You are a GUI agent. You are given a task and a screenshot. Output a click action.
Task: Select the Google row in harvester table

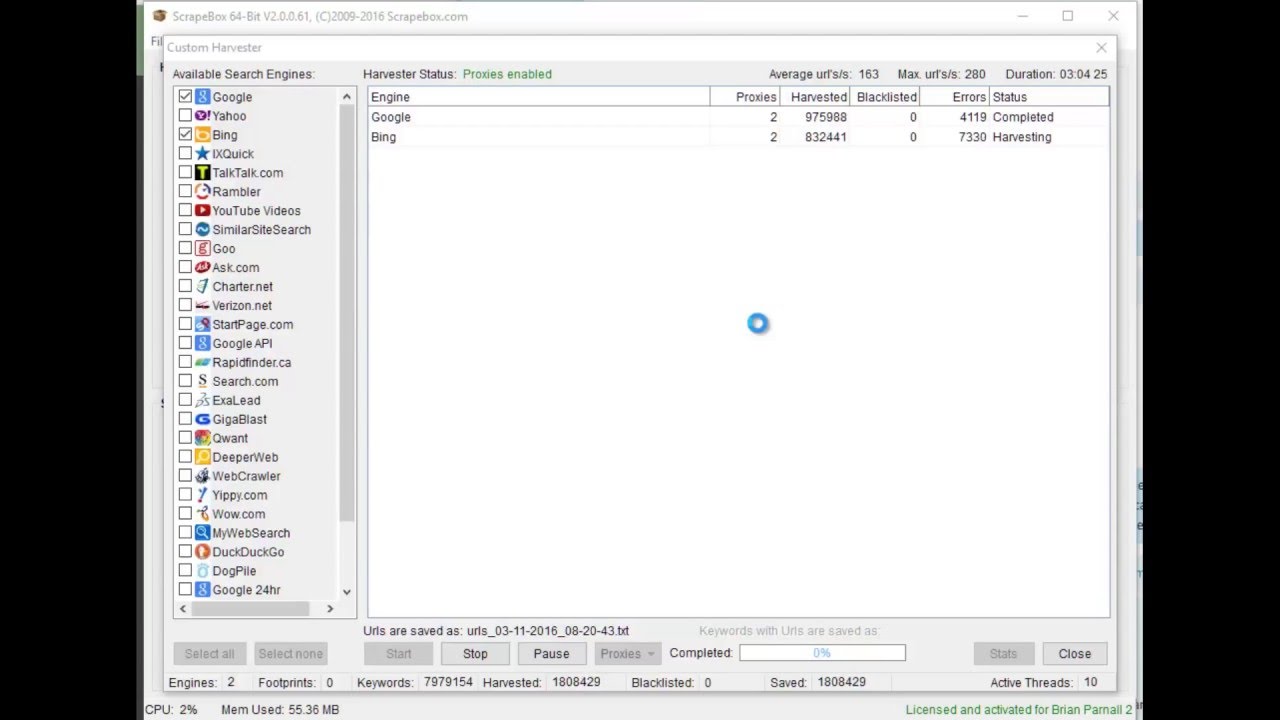pos(739,117)
